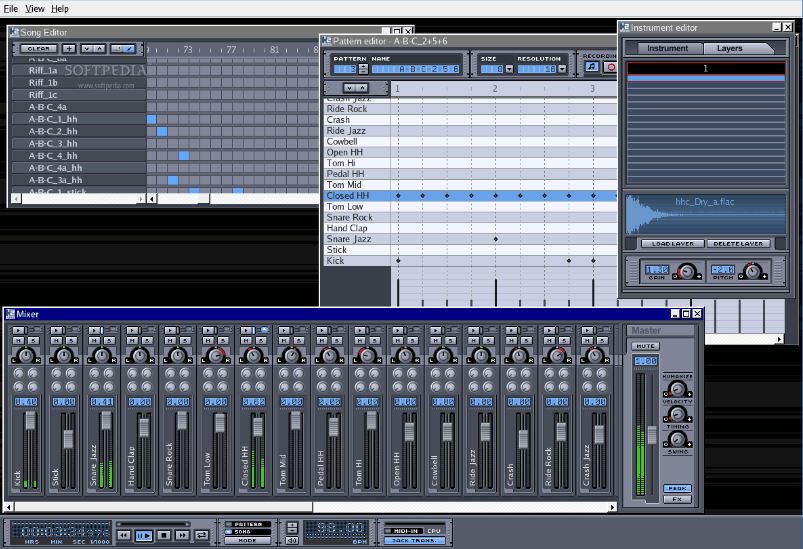Stop playback with the stop button
The image size is (803, 549).
point(163,535)
